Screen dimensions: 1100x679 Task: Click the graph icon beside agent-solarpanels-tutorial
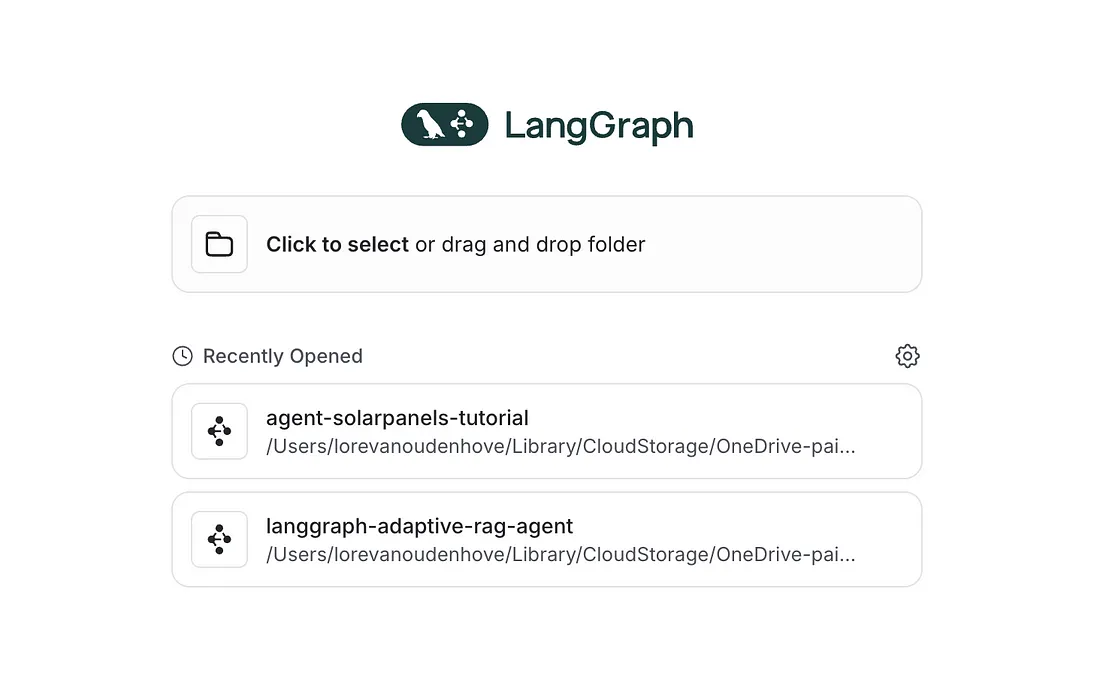click(x=219, y=431)
